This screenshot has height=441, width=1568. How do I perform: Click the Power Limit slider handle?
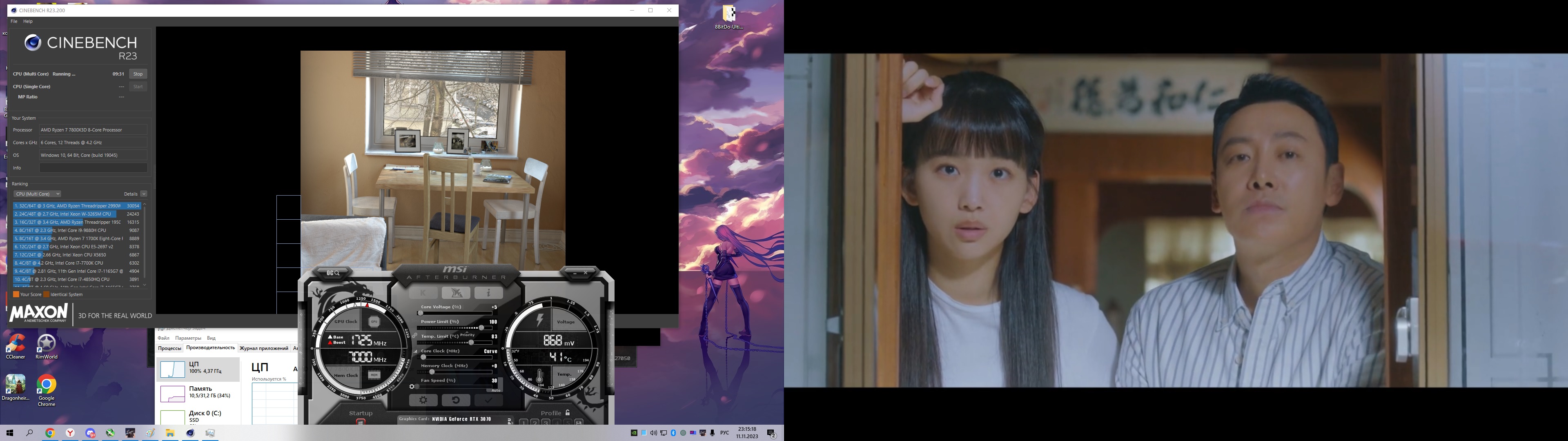481,328
